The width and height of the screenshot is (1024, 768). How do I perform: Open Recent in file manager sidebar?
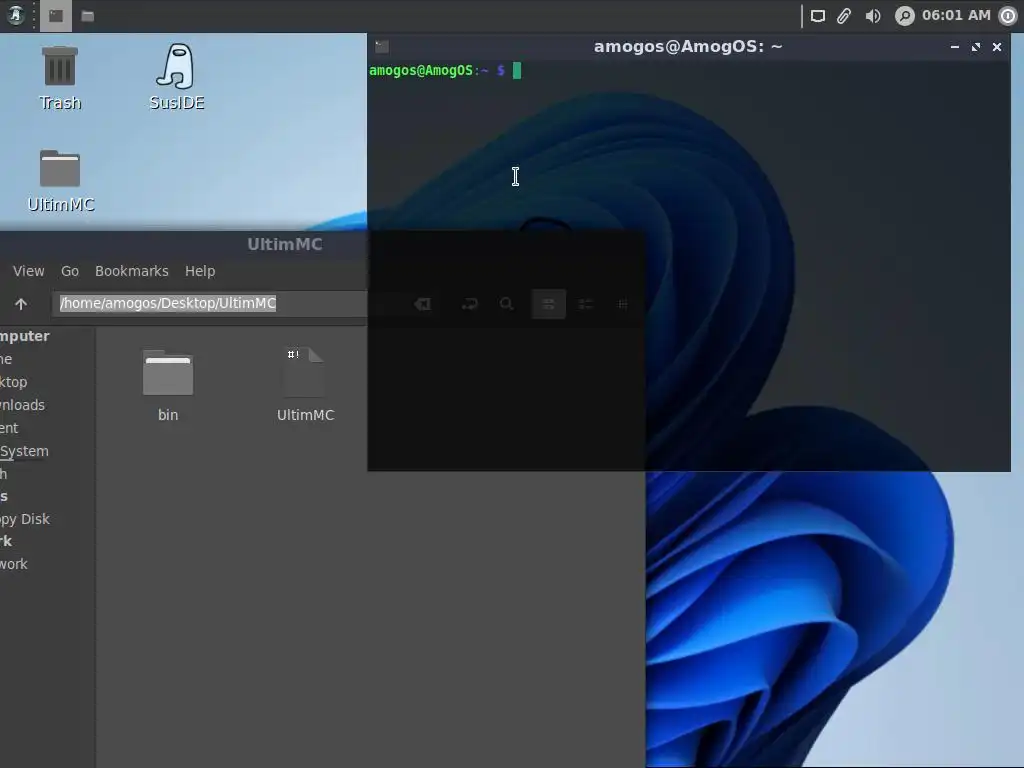(9, 428)
